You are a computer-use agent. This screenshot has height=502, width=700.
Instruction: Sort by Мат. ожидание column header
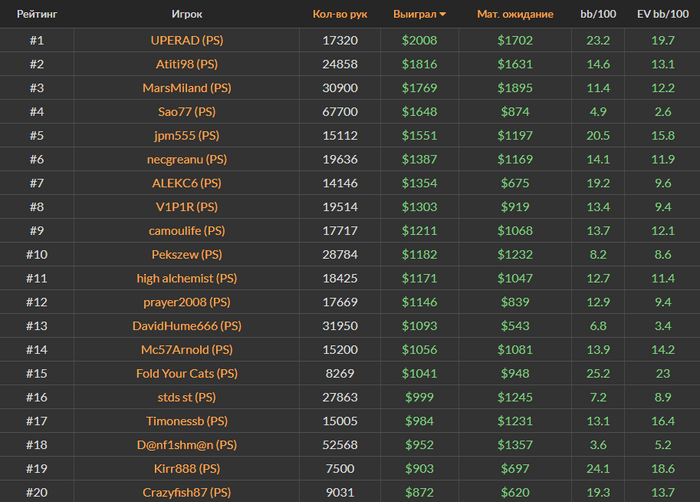[515, 15]
